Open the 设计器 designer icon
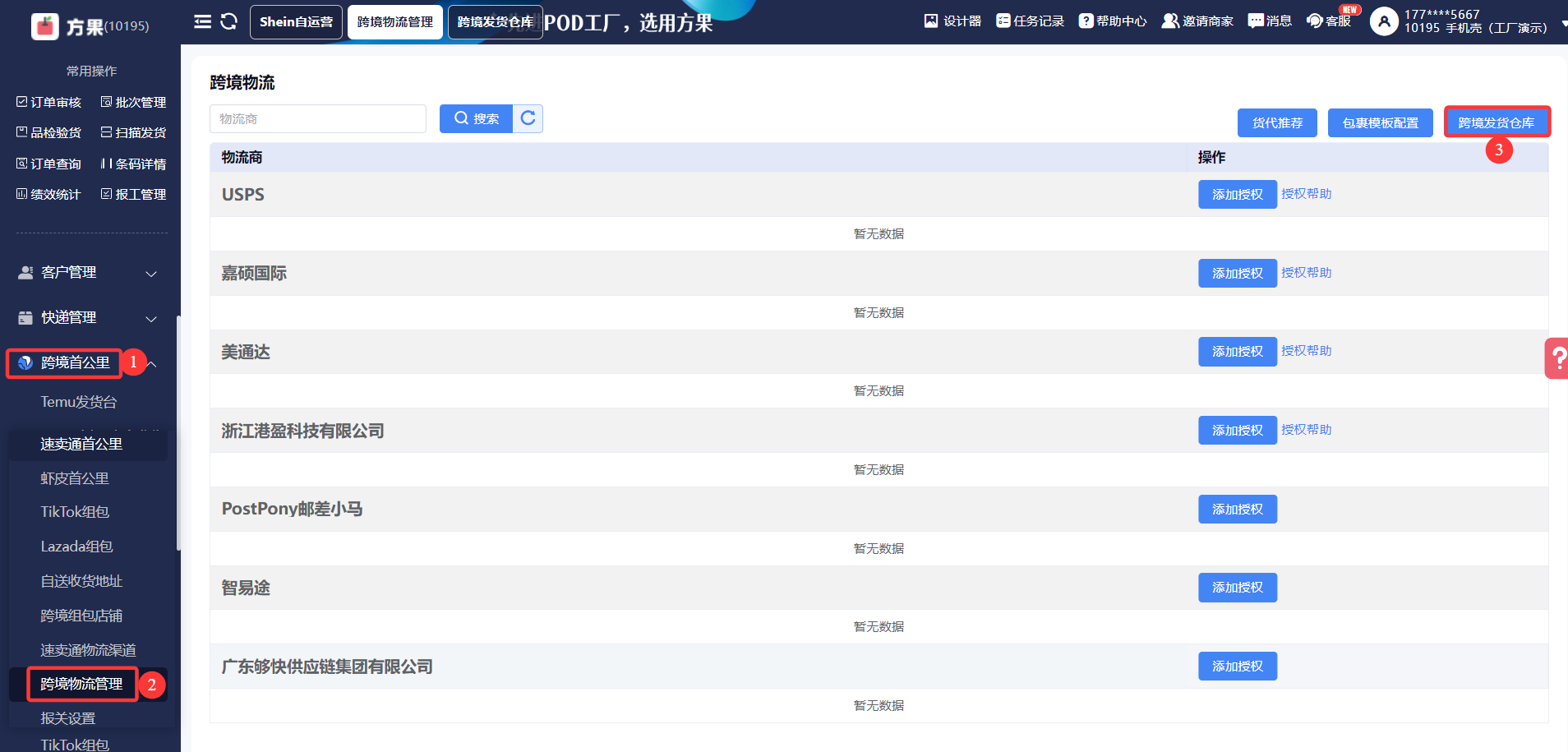This screenshot has width=1568, height=752. 931,21
